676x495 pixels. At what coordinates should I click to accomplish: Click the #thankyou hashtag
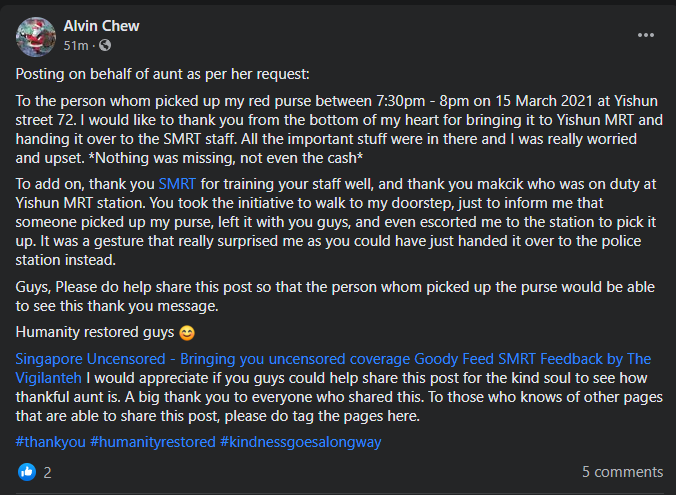click(x=50, y=442)
